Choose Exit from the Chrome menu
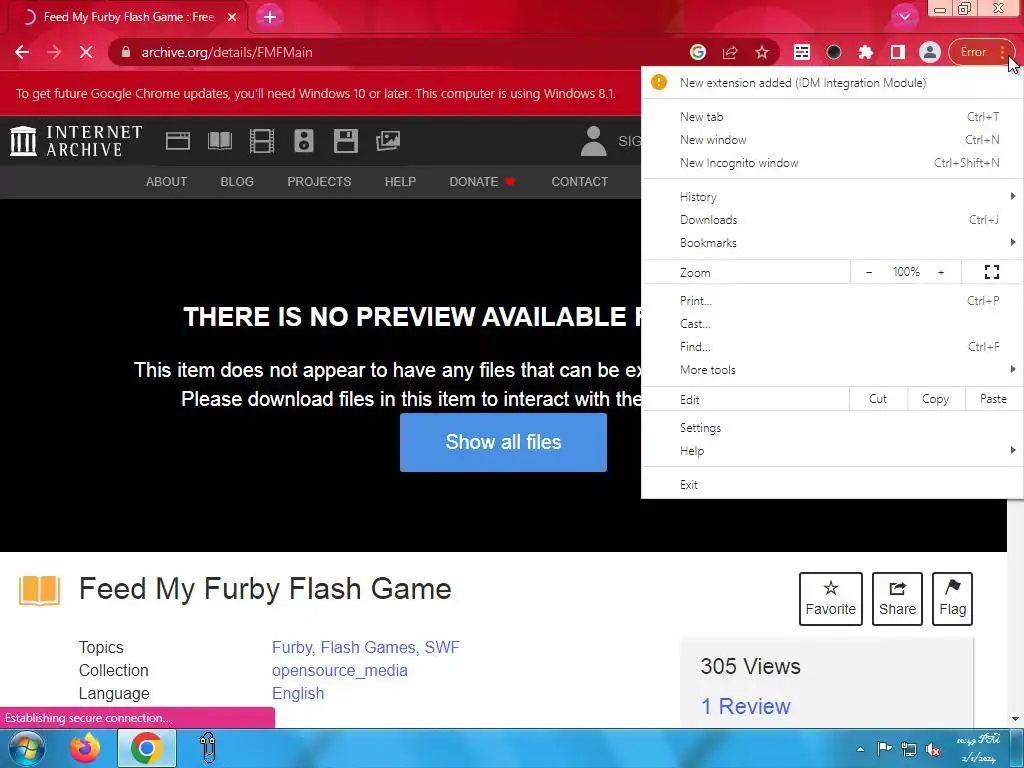The height and width of the screenshot is (768, 1024). coord(832,485)
